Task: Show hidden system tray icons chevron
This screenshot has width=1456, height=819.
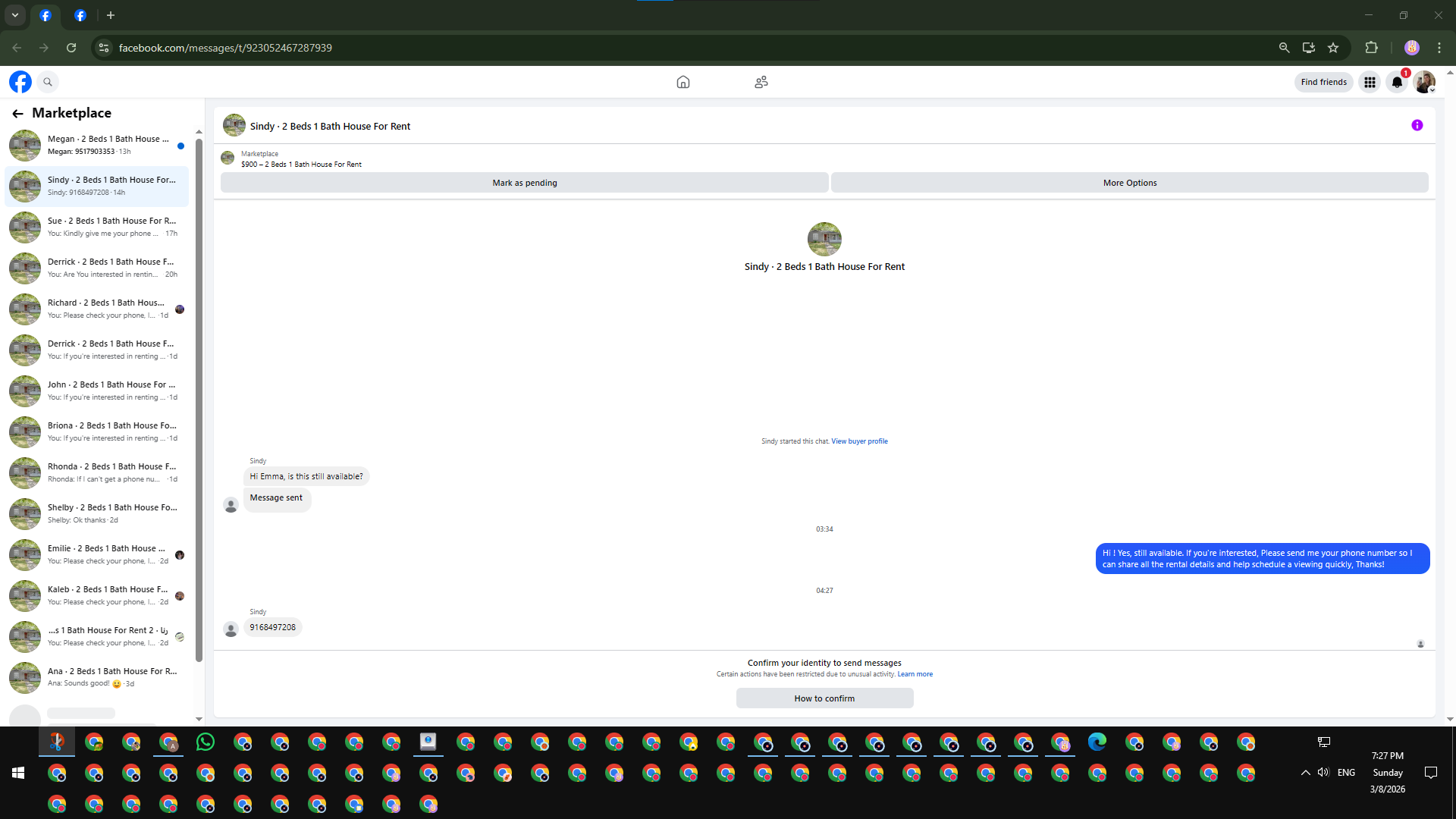Action: click(x=1305, y=773)
